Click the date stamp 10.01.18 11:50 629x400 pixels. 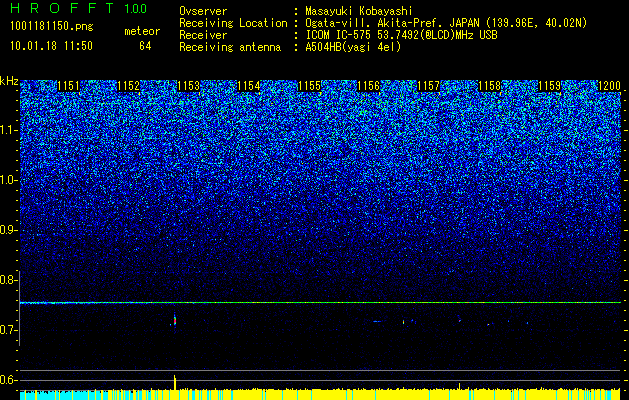click(51, 46)
